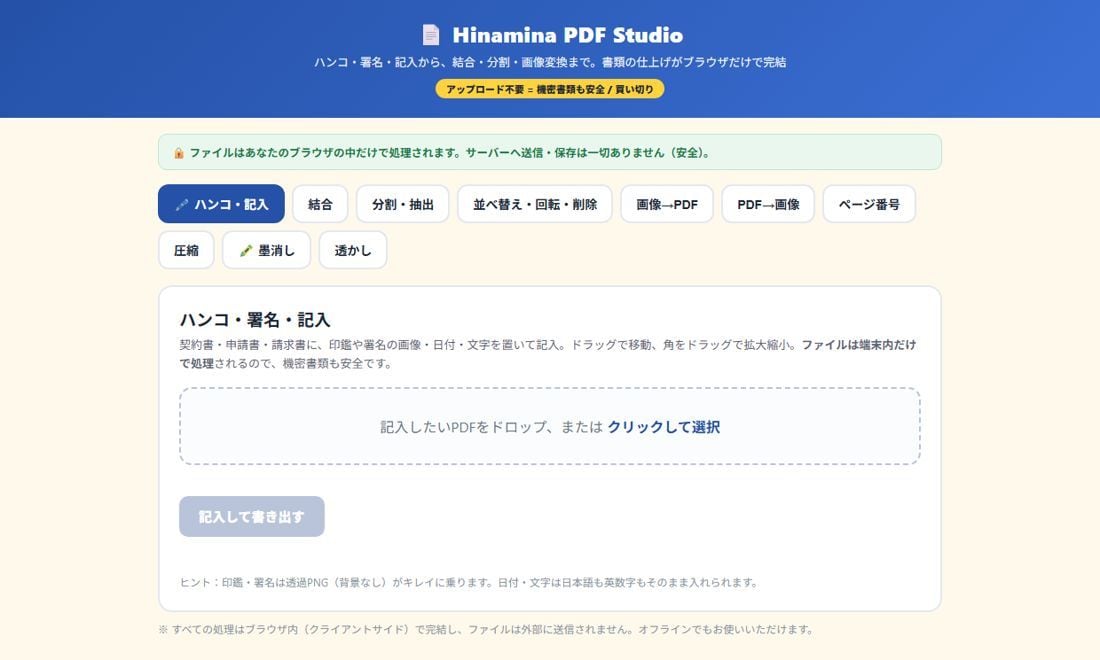
Task: Click the pen icon on ハンコ・記入 tab
Action: pos(182,205)
